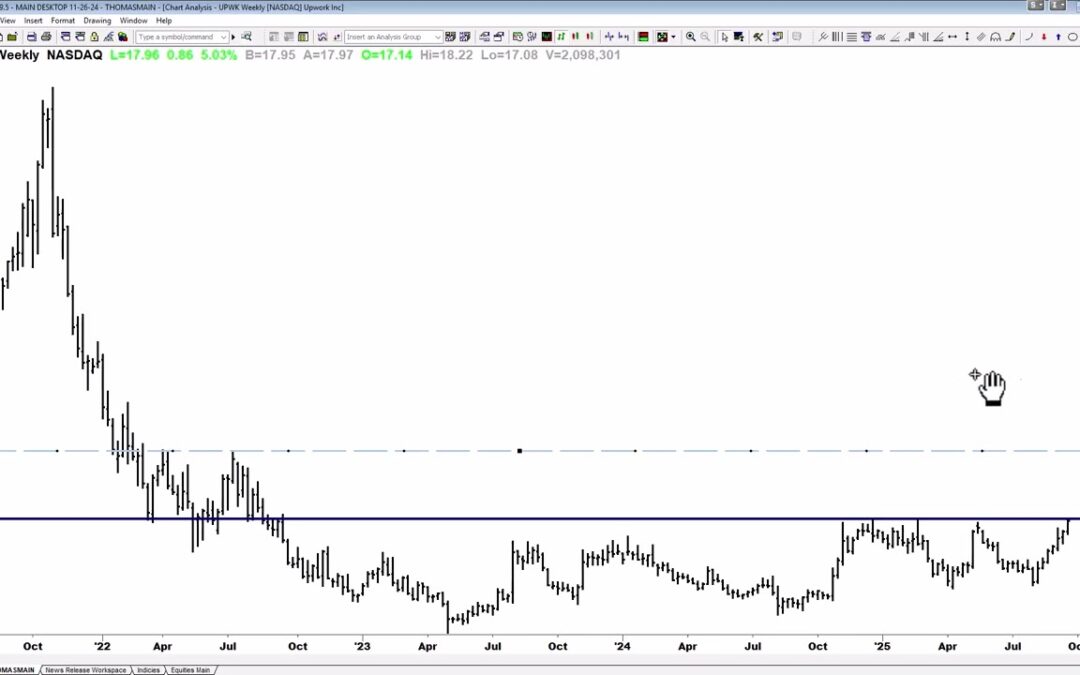Open the Format menu
This screenshot has width=1080, height=675.
coord(63,20)
